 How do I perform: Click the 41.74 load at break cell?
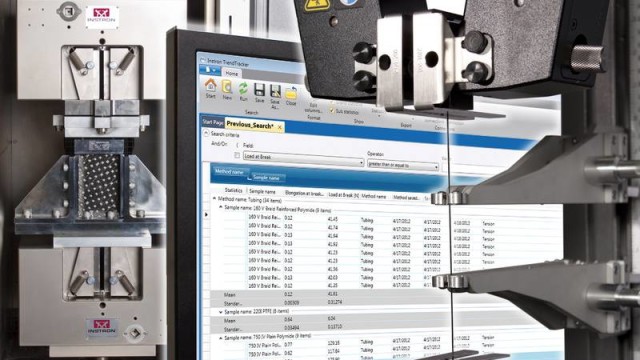[x=333, y=227]
